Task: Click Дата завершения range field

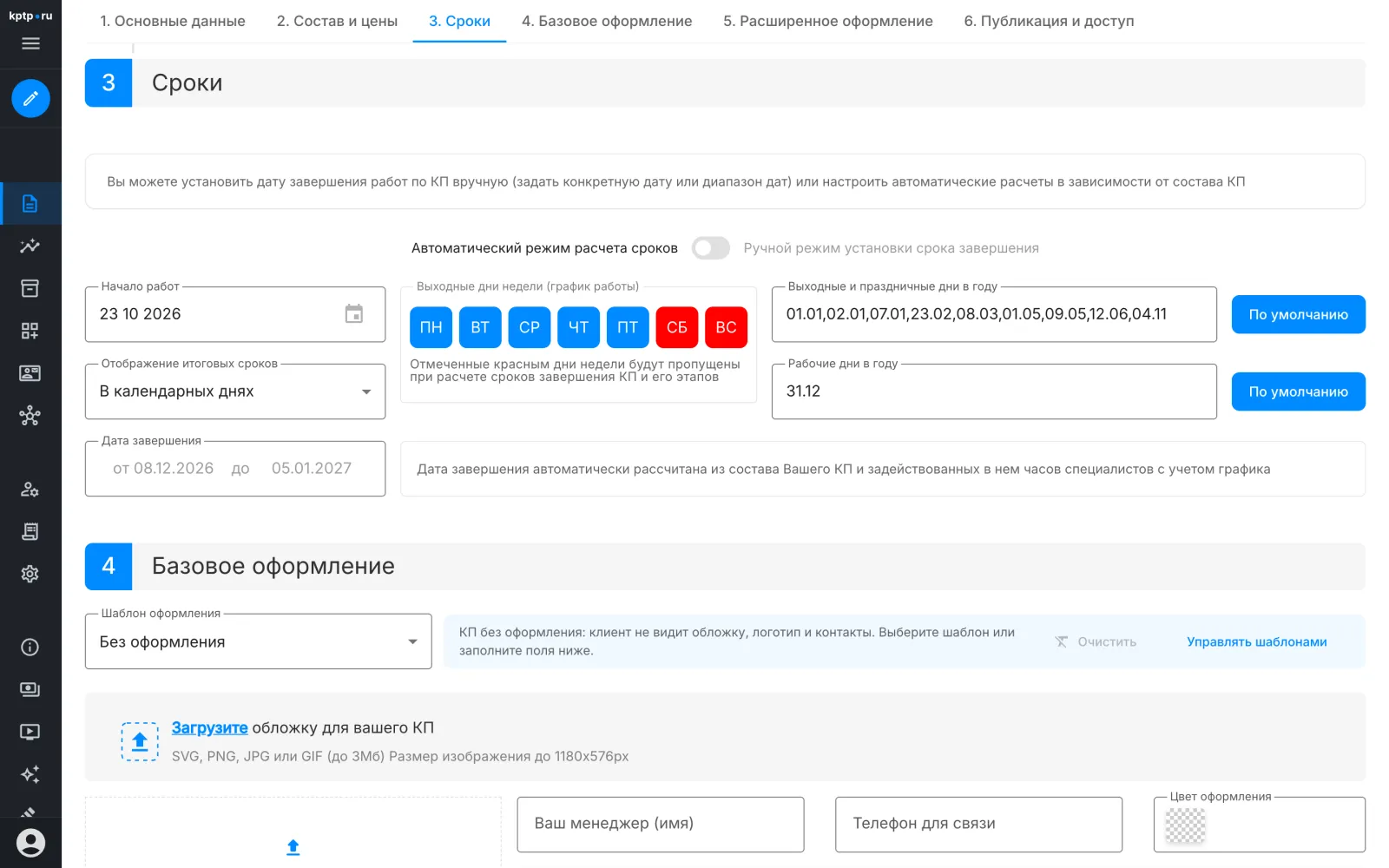Action: [x=235, y=469]
